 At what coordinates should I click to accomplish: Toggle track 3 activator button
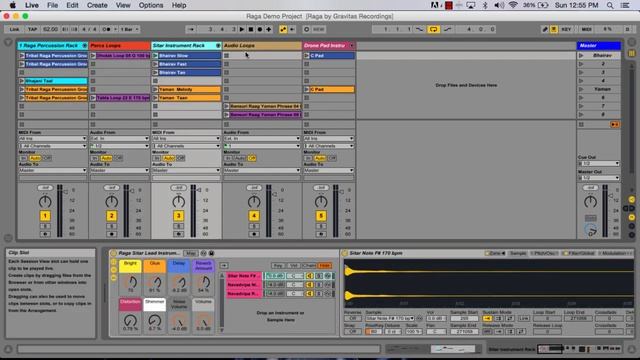tap(178, 216)
